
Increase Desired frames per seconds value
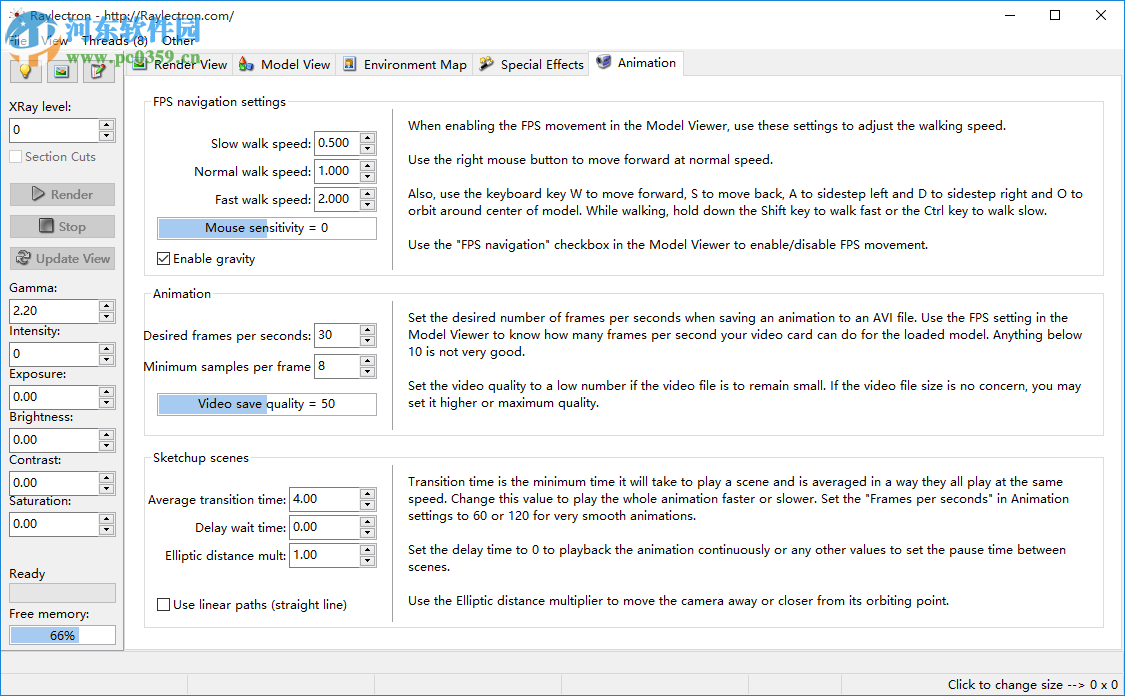pyautogui.click(x=367, y=330)
